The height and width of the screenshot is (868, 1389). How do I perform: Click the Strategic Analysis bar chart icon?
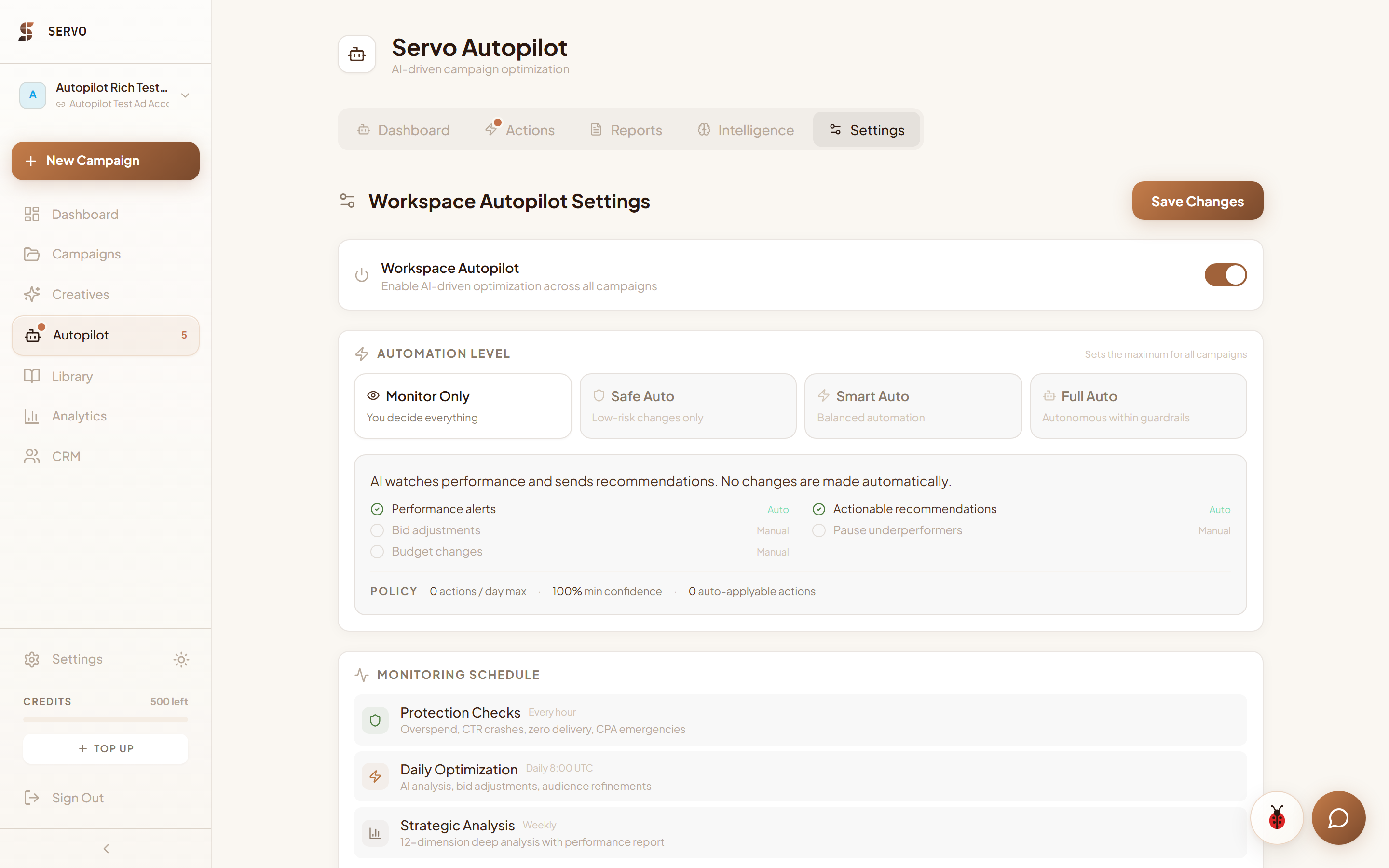(375, 832)
